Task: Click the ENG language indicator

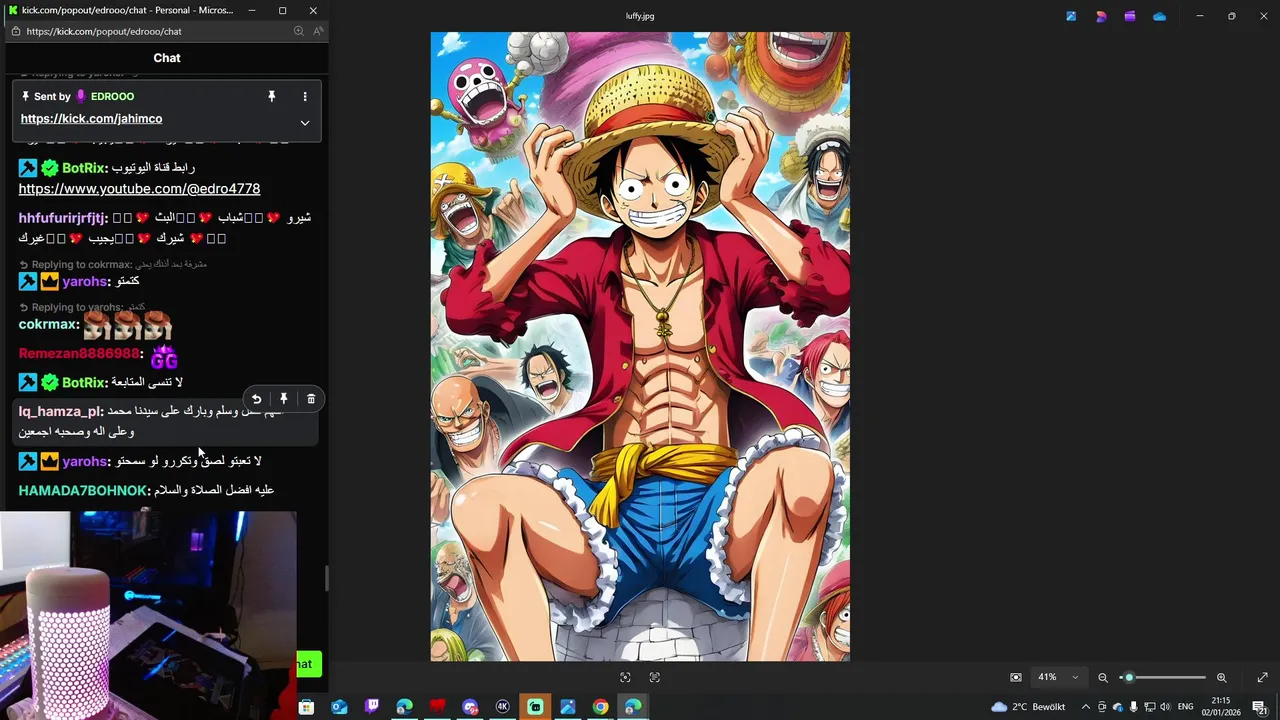Action: (x=1186, y=707)
